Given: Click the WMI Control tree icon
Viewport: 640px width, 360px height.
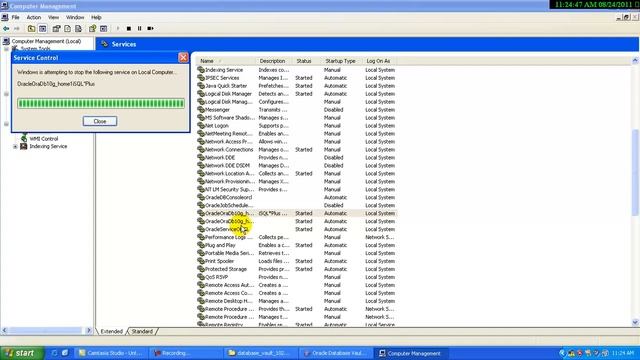Looking at the screenshot, I should [x=24, y=138].
